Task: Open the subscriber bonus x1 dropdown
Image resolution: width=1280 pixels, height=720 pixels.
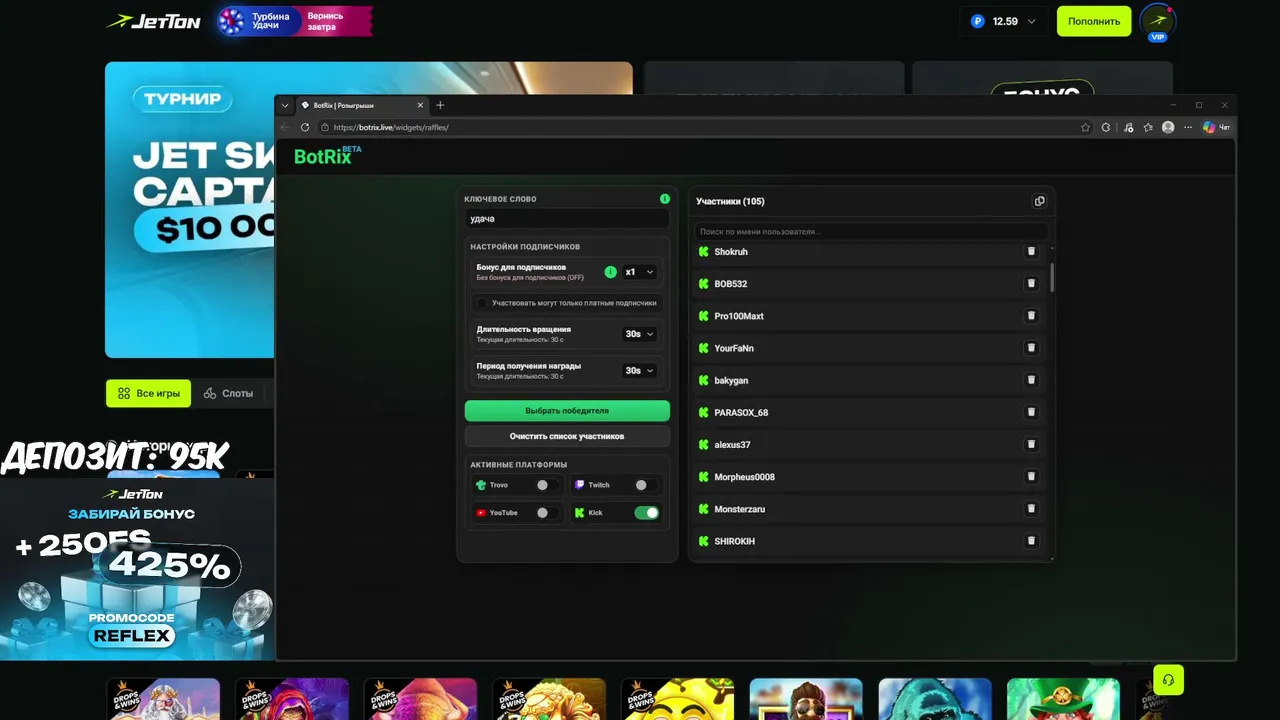Action: (x=640, y=272)
